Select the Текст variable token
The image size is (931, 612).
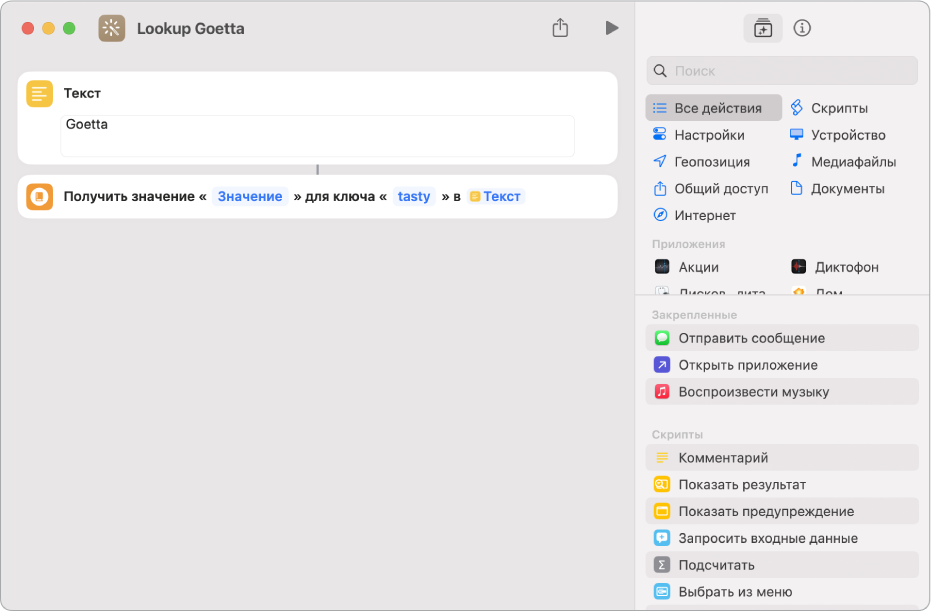(x=495, y=196)
